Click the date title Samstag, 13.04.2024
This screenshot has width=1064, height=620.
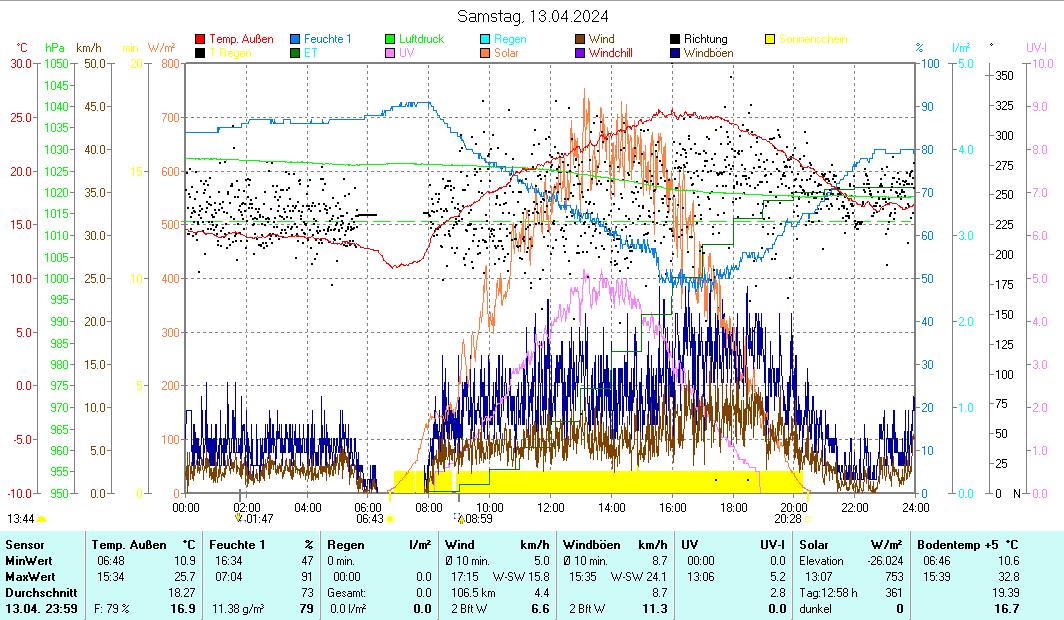(532, 16)
